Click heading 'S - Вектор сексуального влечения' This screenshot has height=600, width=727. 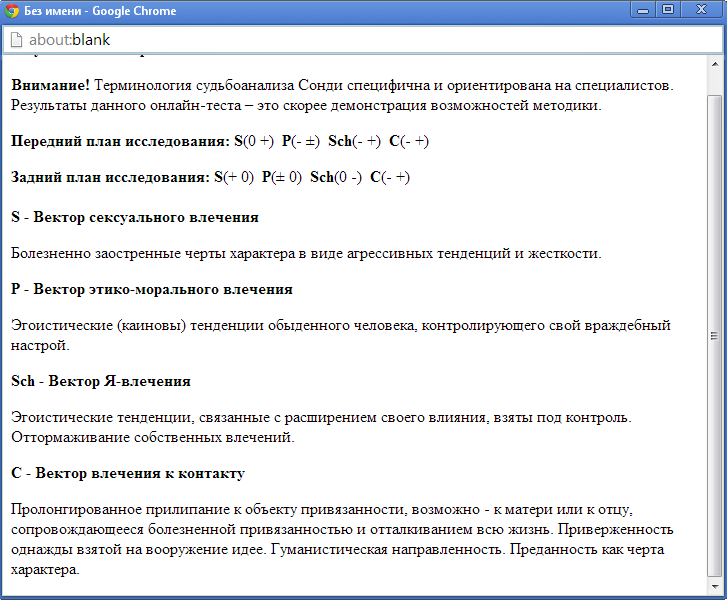135,217
